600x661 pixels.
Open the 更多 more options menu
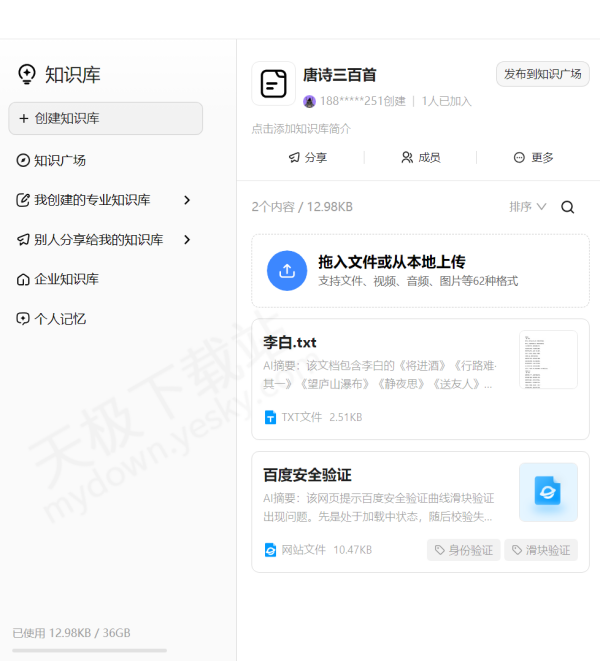point(533,157)
